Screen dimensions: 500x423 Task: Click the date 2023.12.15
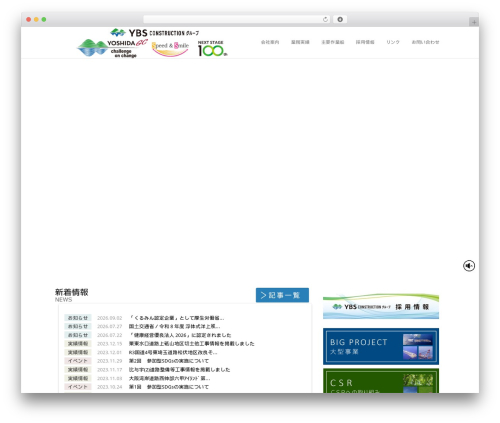point(110,344)
